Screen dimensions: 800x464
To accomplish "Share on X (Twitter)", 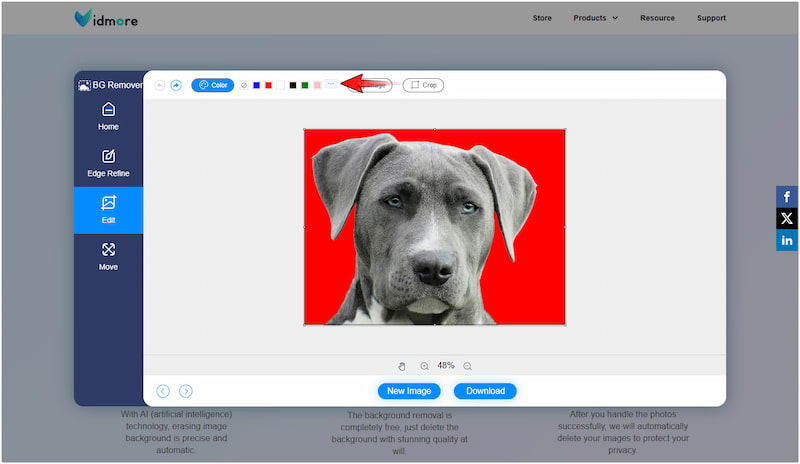I will click(787, 218).
